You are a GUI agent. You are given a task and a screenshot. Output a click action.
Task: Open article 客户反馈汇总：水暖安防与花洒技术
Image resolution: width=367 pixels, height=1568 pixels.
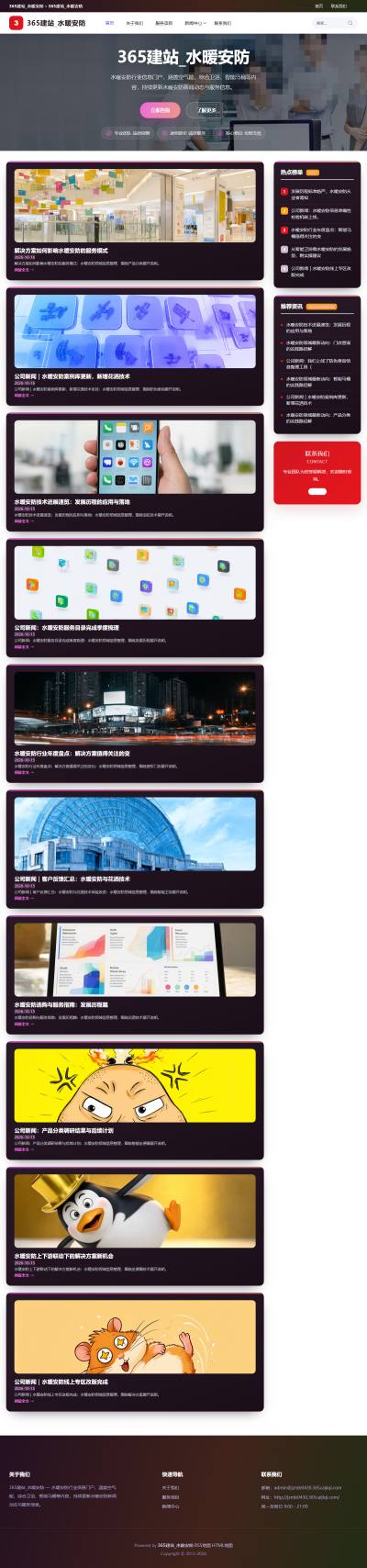click(x=72, y=879)
